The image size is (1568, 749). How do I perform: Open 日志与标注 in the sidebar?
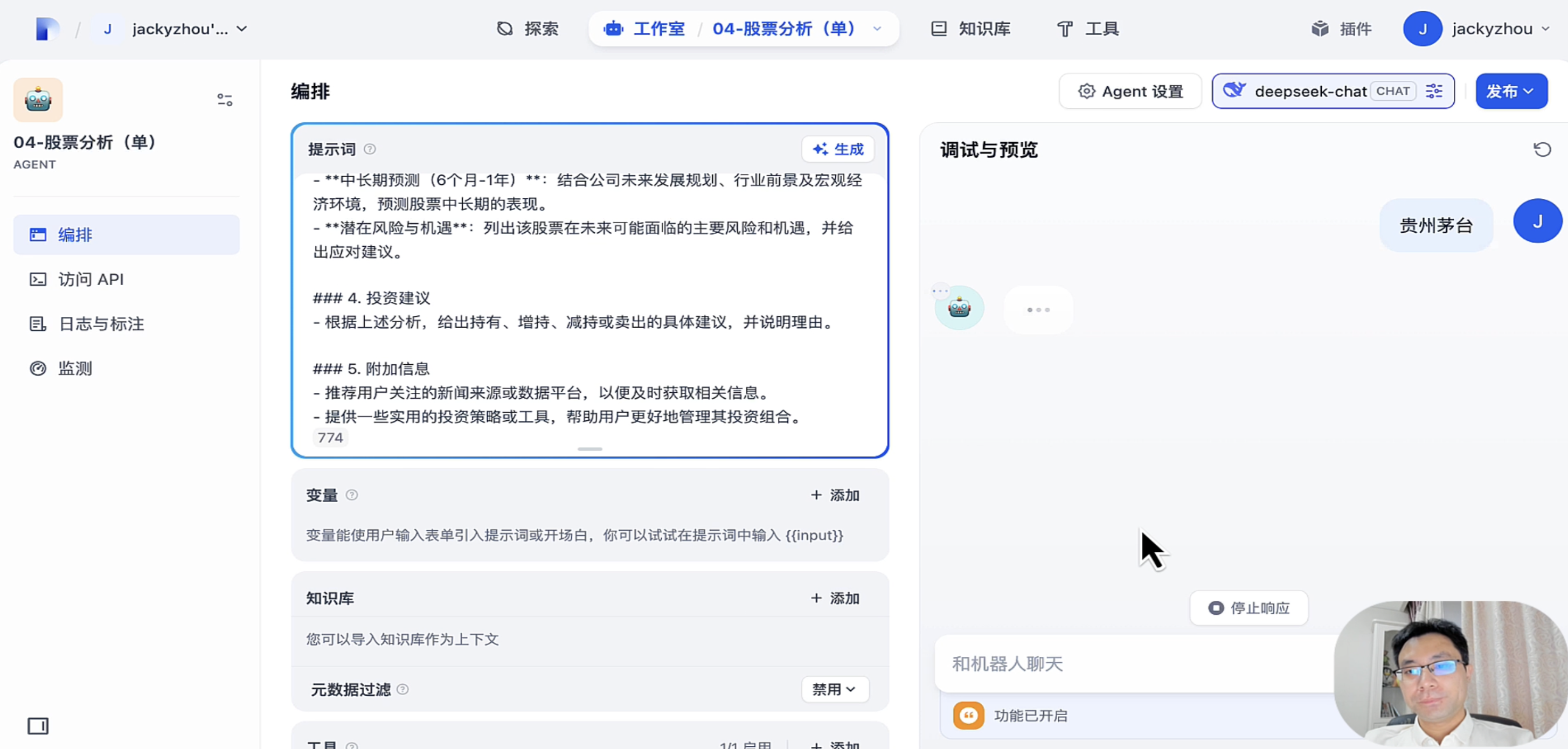(101, 324)
